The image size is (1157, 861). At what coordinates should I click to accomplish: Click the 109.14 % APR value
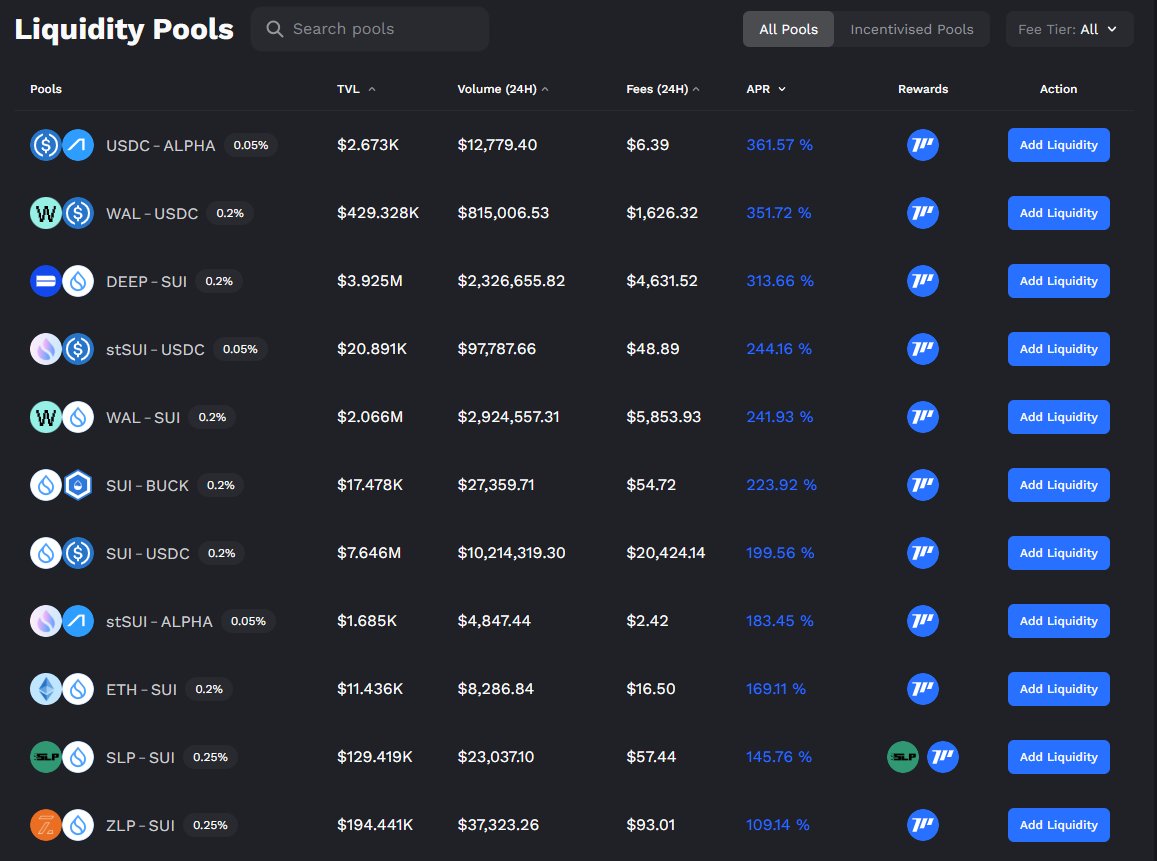coord(778,825)
